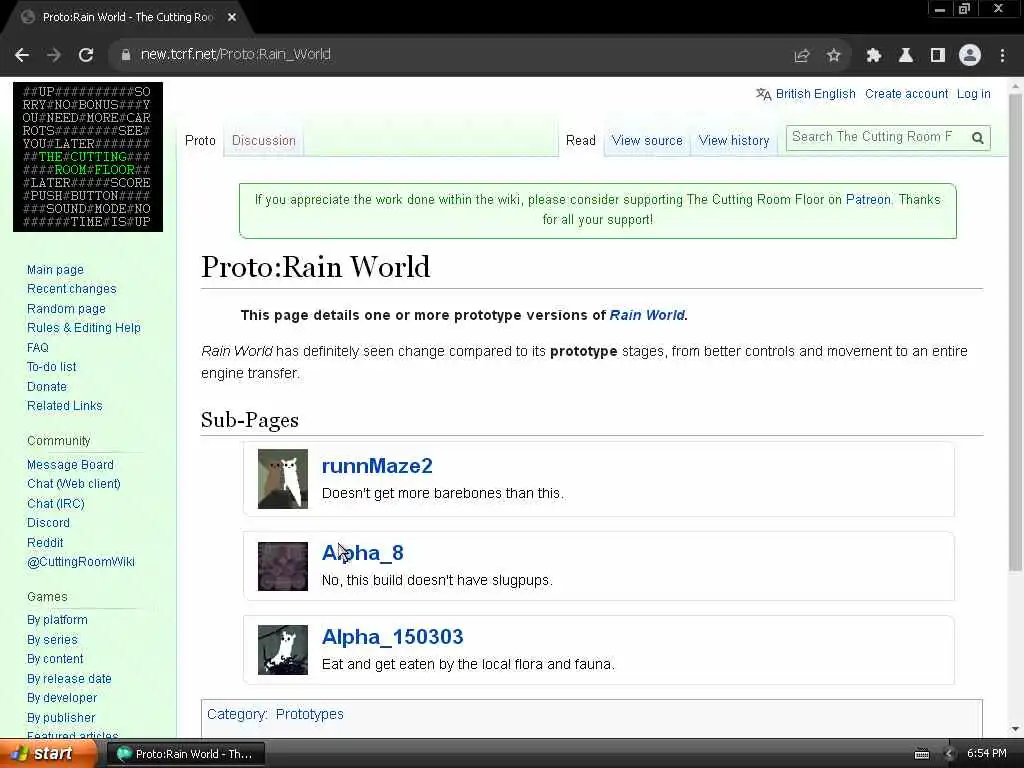The width and height of the screenshot is (1024, 768).
Task: Reload the page with the refresh icon
Action: pyautogui.click(x=86, y=55)
